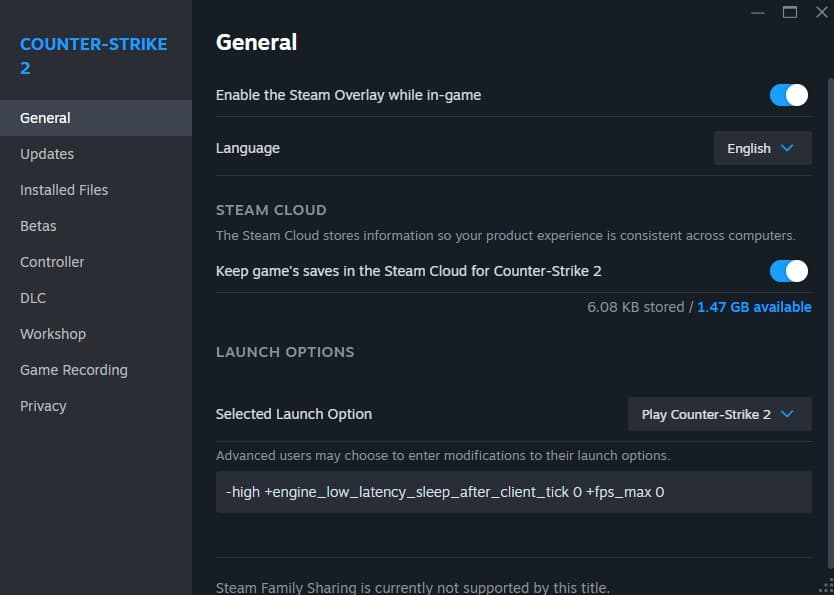View the DLC section
The width and height of the screenshot is (834, 595).
33,298
